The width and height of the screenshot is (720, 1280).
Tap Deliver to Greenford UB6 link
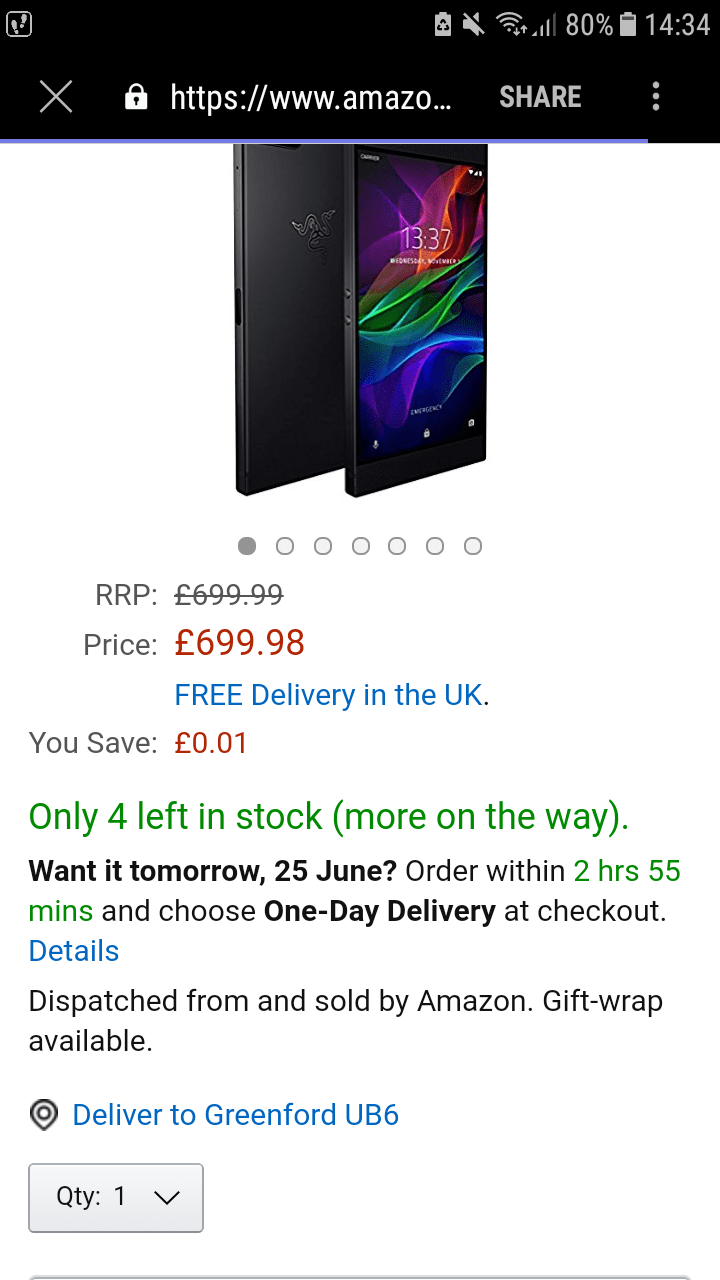click(x=236, y=1115)
